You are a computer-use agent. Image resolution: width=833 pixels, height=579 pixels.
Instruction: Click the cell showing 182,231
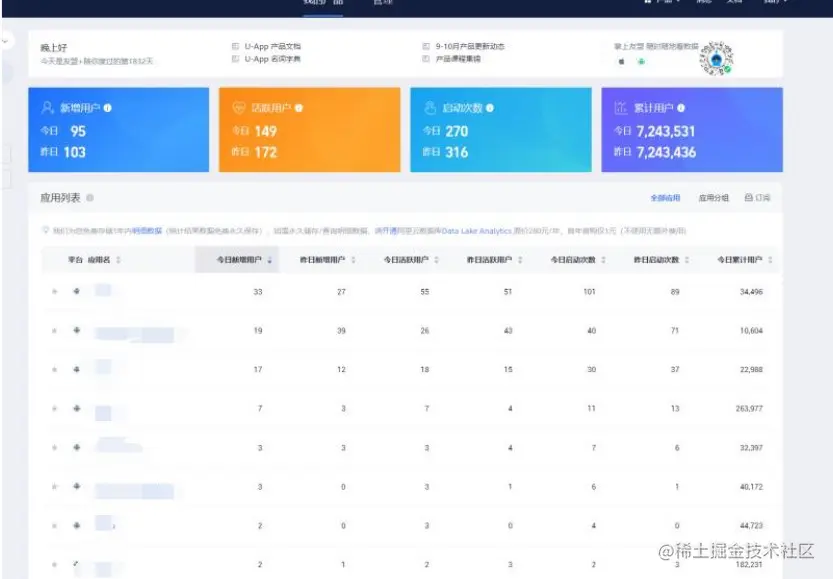point(749,565)
